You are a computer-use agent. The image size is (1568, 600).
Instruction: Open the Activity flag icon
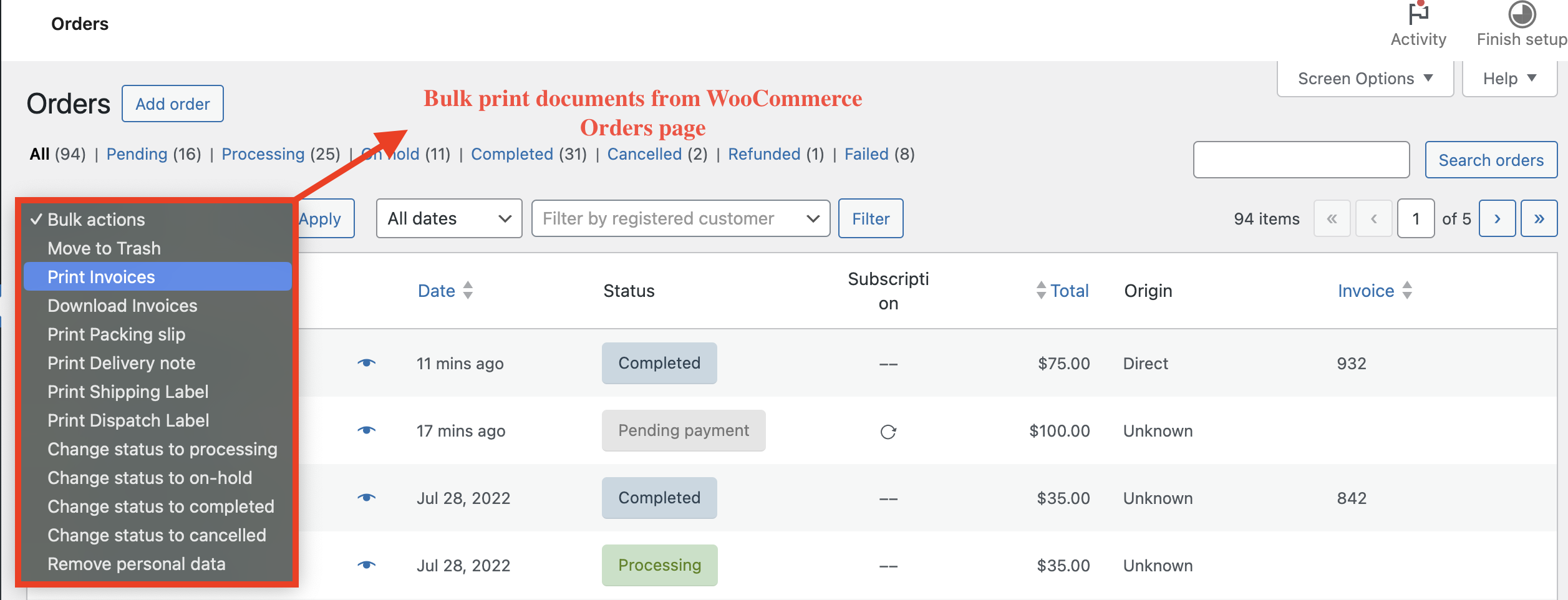pos(1418,14)
